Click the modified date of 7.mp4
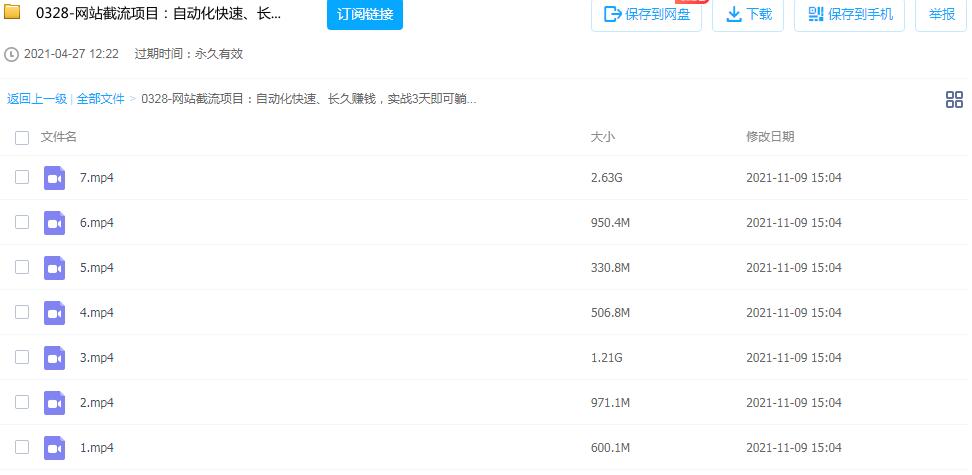The height and width of the screenshot is (475, 972). click(793, 178)
